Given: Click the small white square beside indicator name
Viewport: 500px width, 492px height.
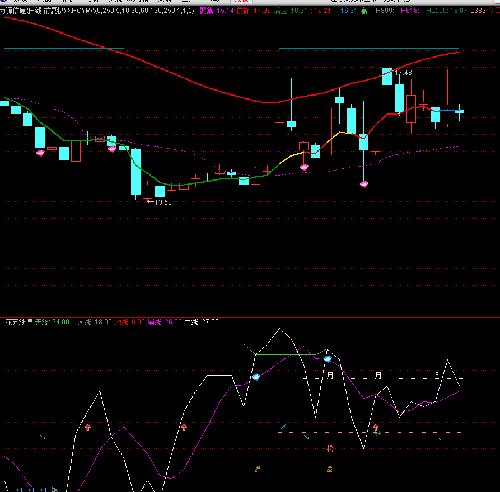Looking at the screenshot, I should point(30,321).
